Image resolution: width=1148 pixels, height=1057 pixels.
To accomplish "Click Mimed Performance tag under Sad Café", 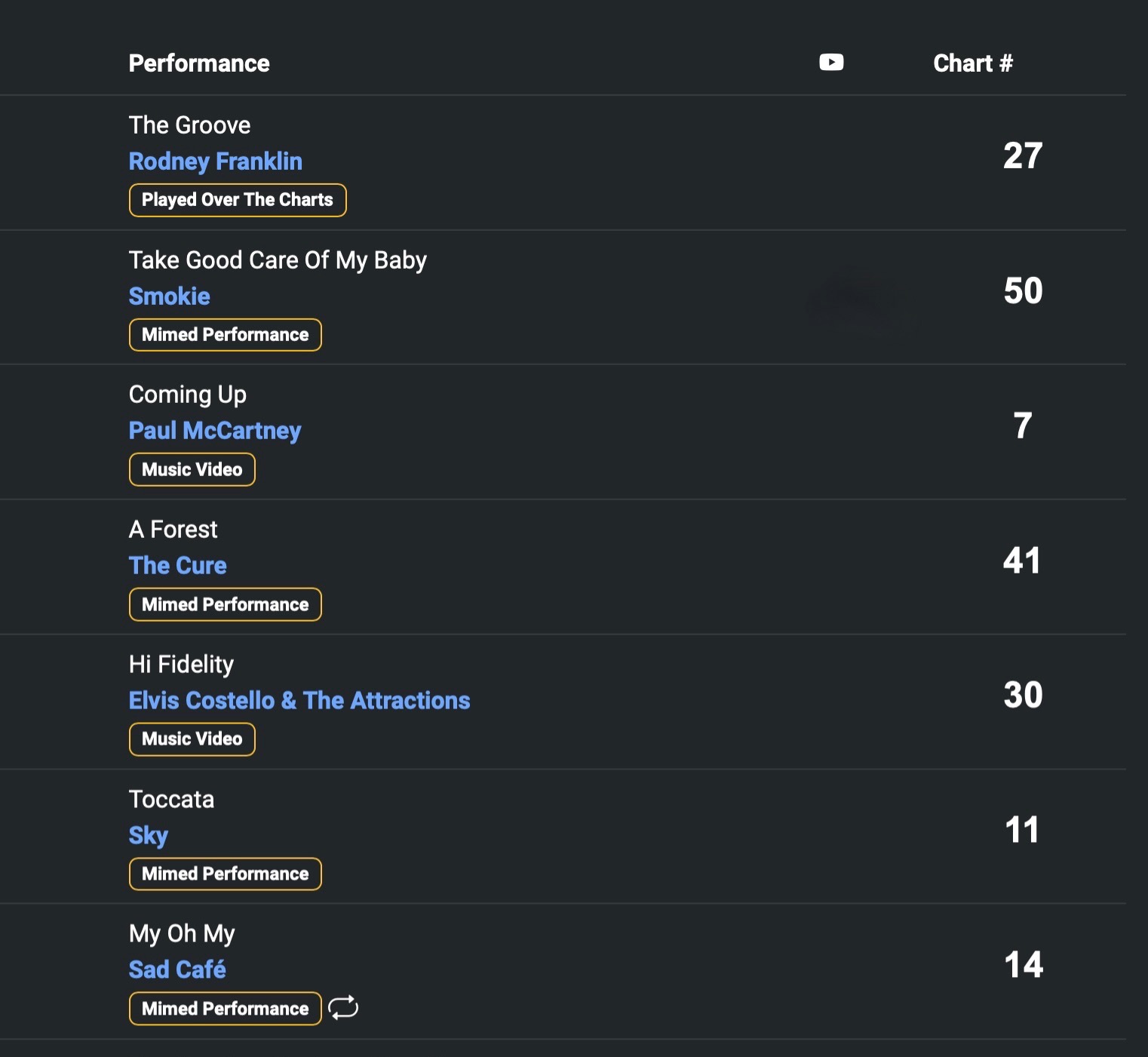I will (225, 1009).
